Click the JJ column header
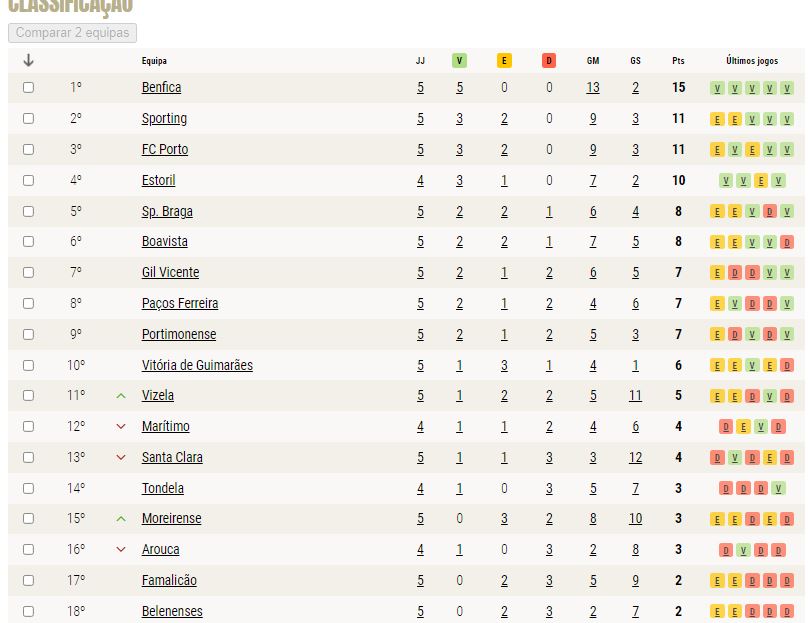 click(420, 61)
